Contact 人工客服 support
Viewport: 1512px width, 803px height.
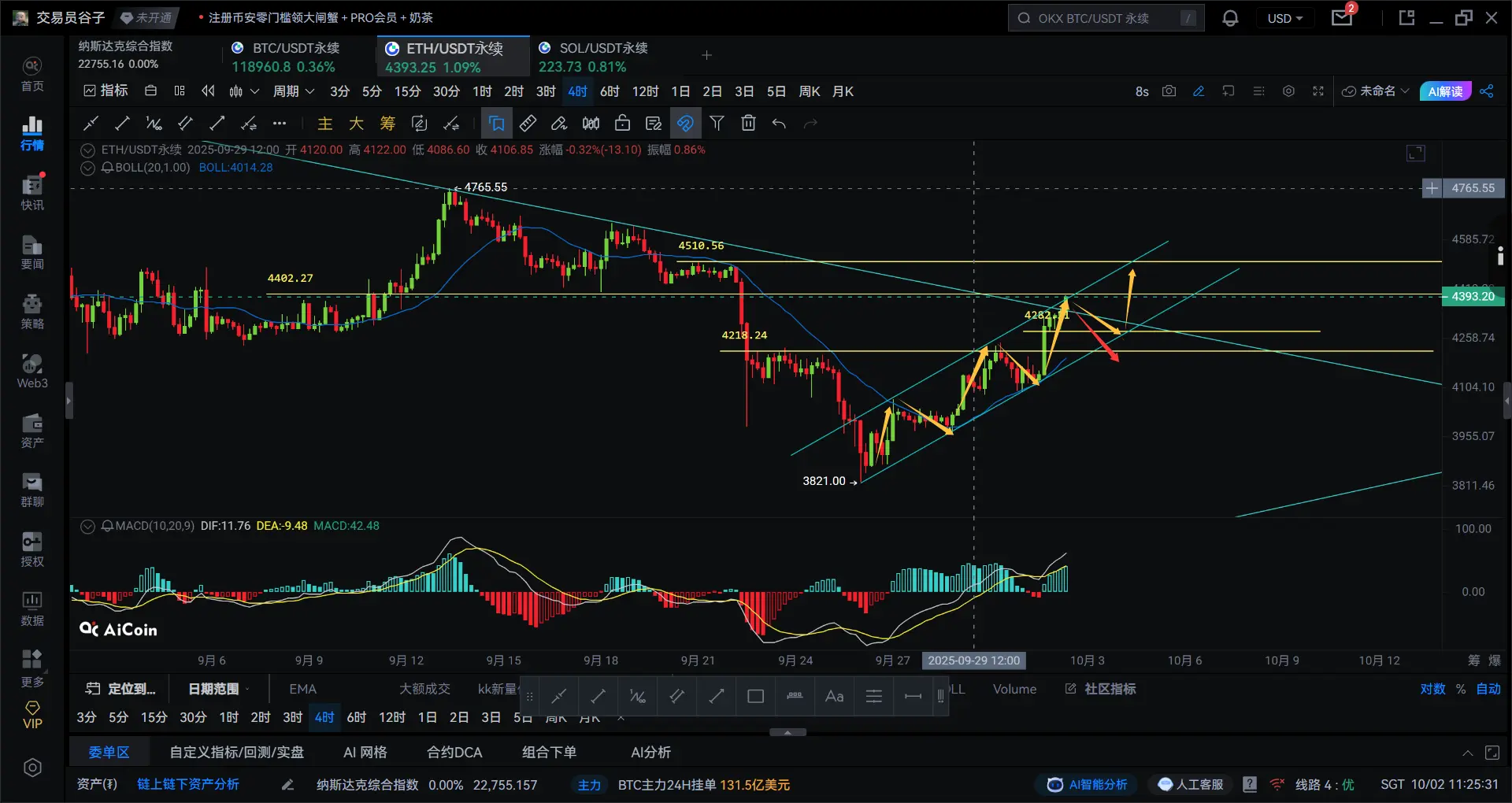1191,784
